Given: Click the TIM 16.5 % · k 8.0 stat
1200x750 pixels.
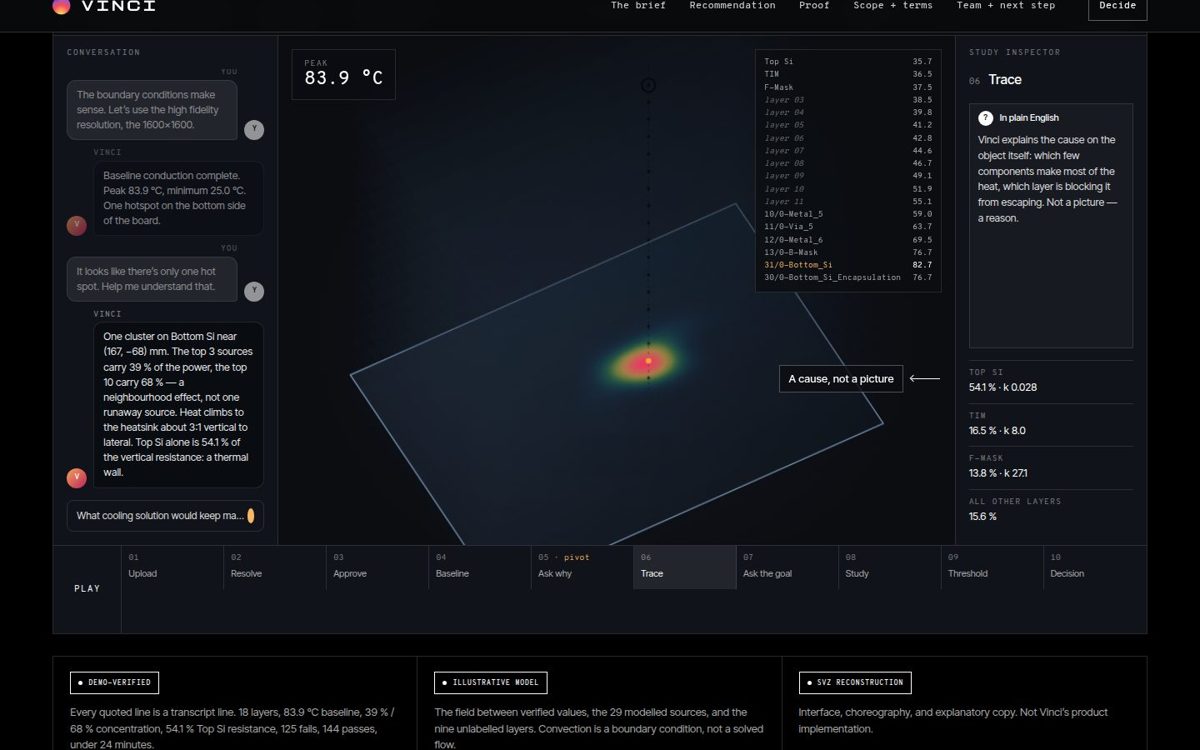Looking at the screenshot, I should (1051, 424).
